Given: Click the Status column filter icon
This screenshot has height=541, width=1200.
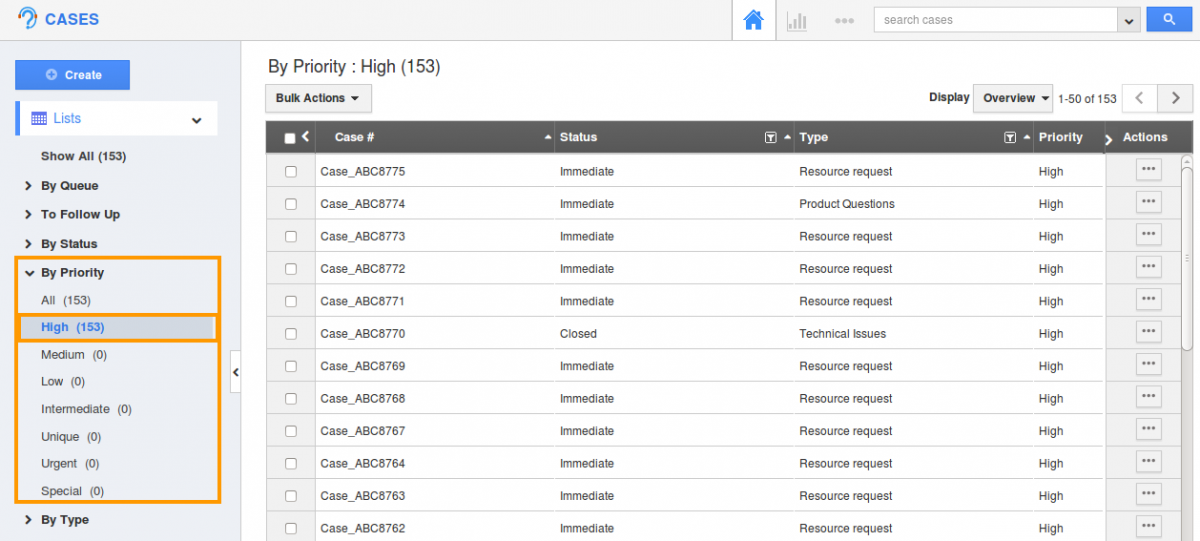Looking at the screenshot, I should click(770, 137).
